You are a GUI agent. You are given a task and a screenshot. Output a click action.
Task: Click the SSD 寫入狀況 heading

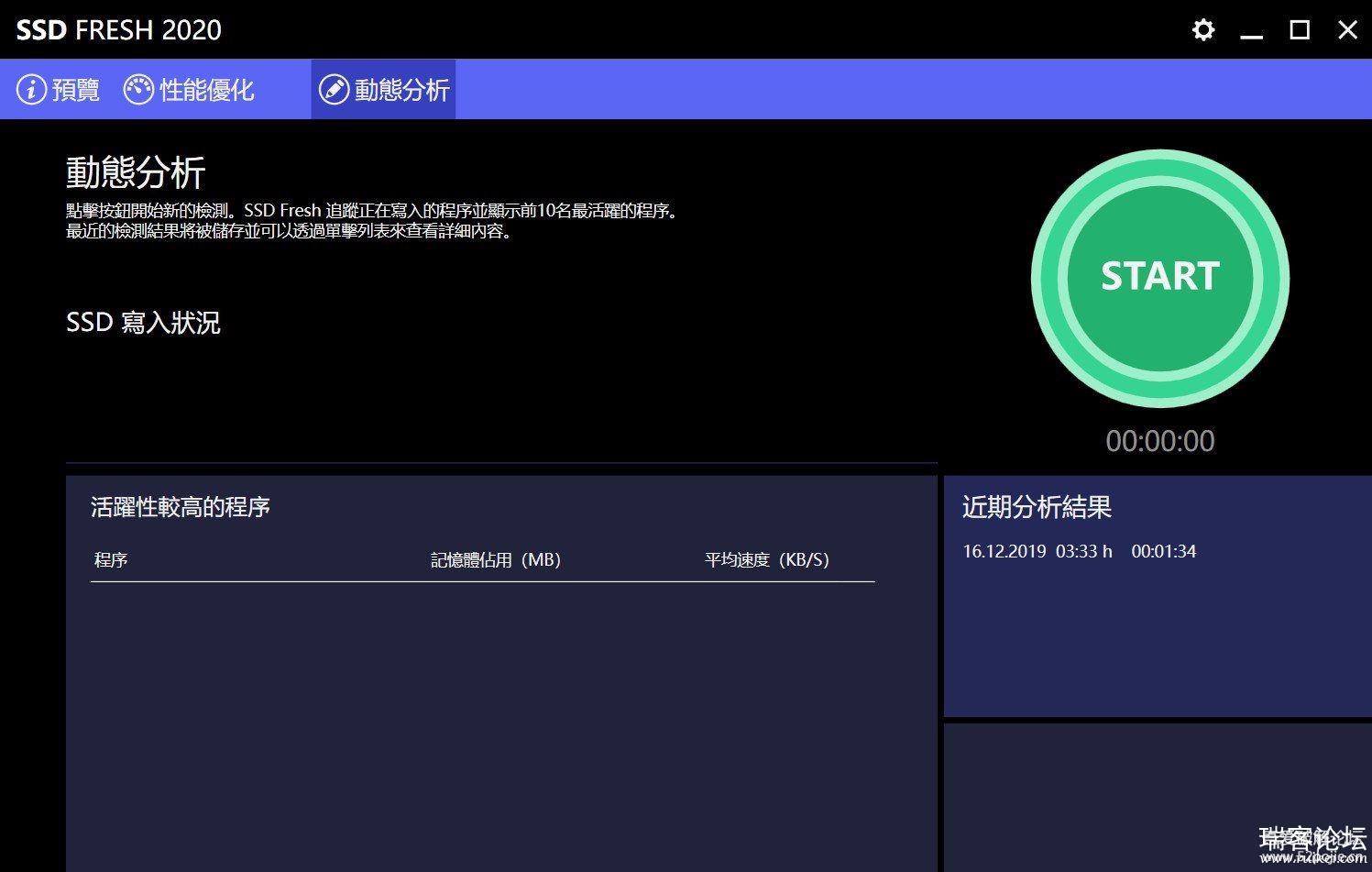coord(143,323)
